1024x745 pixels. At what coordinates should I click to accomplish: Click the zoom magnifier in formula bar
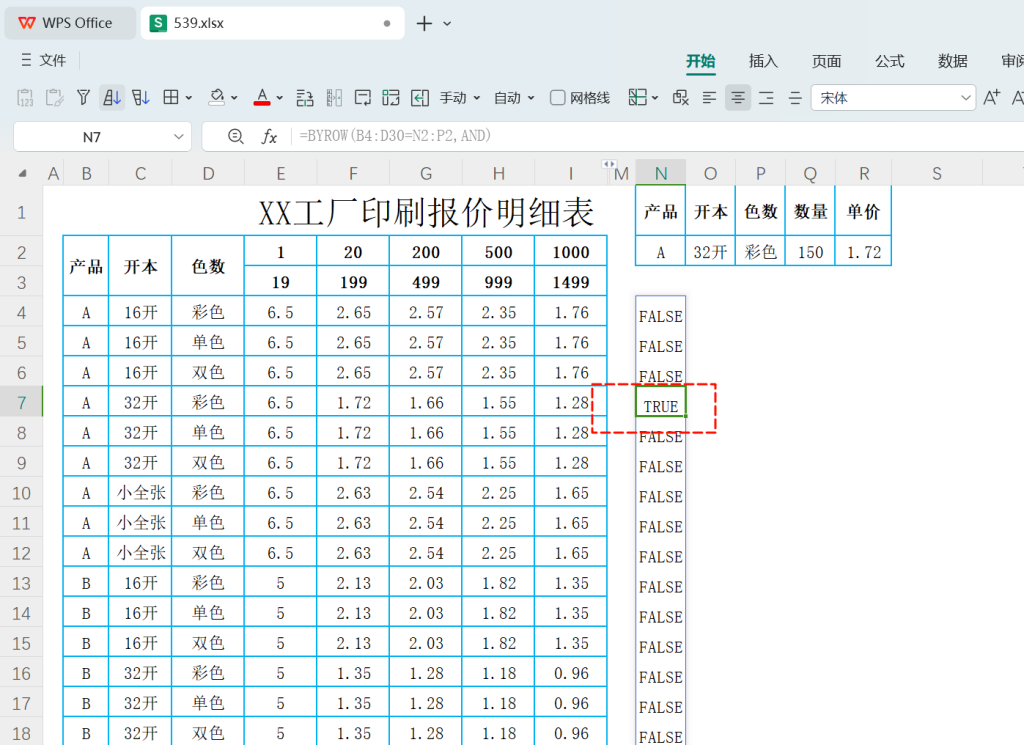coord(236,136)
